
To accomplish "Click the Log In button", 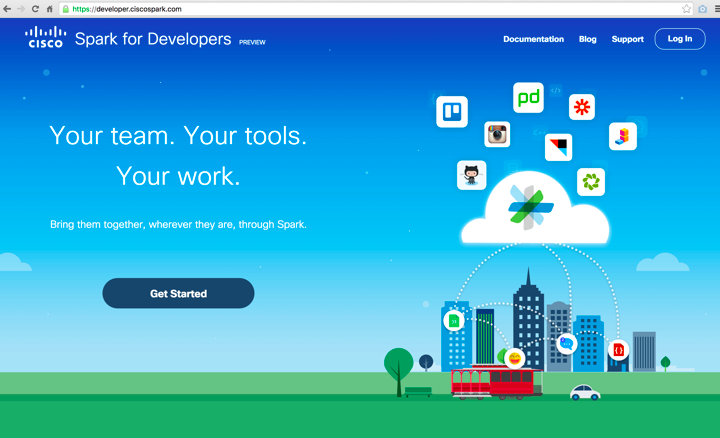I will 680,39.
